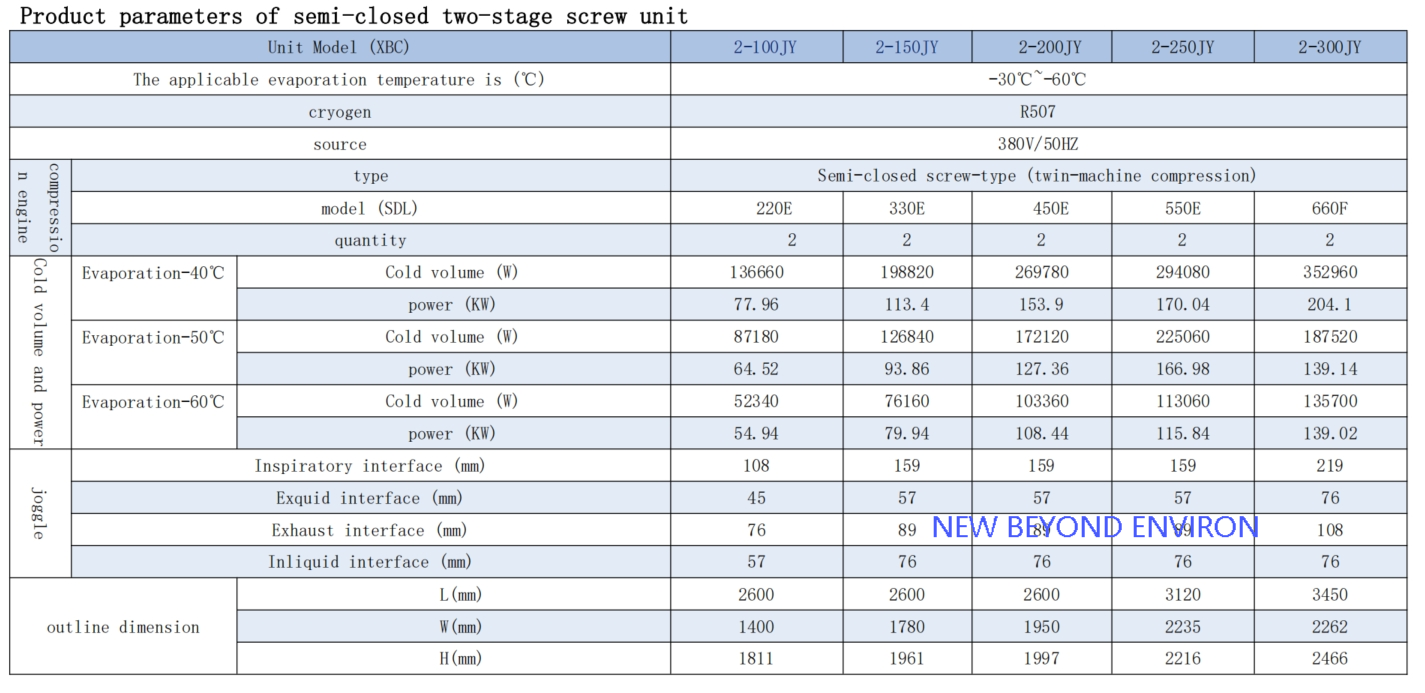Click the 2-150JY unit model header

pyautogui.click(x=906, y=47)
